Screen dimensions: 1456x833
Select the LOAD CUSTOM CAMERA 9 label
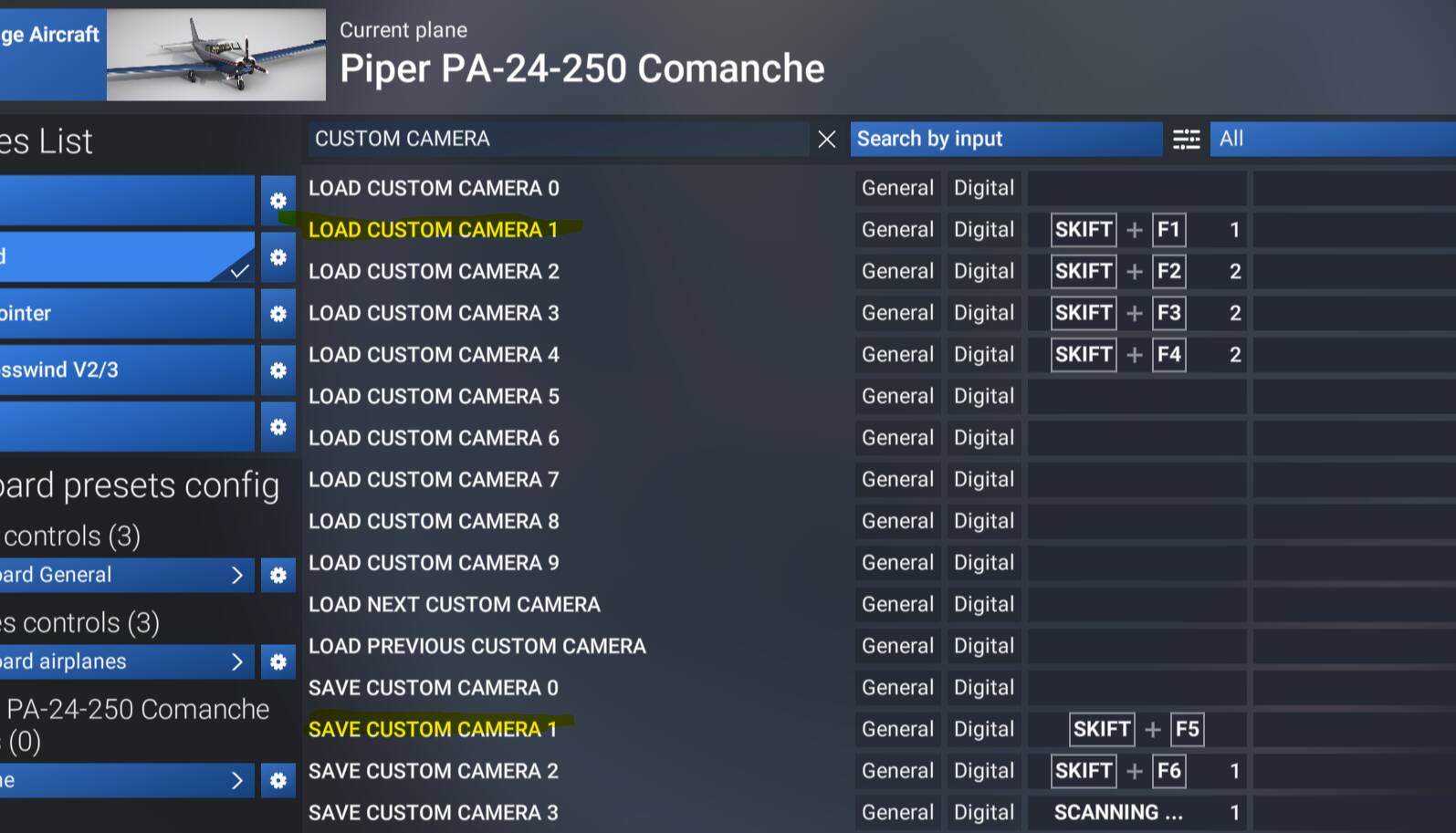(x=434, y=563)
